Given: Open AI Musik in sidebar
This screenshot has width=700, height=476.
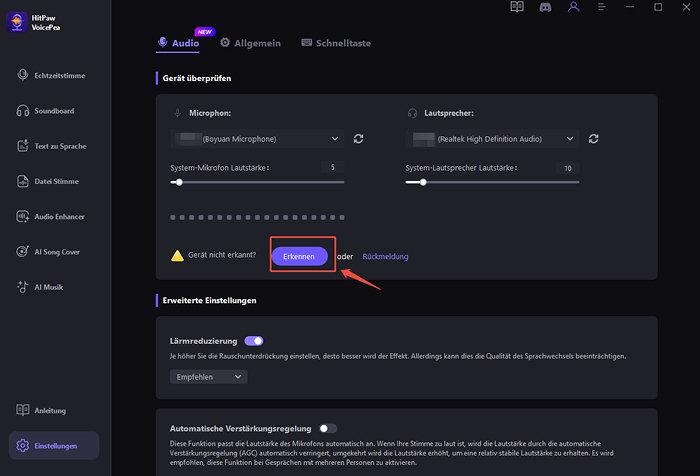Looking at the screenshot, I should pyautogui.click(x=54, y=287).
